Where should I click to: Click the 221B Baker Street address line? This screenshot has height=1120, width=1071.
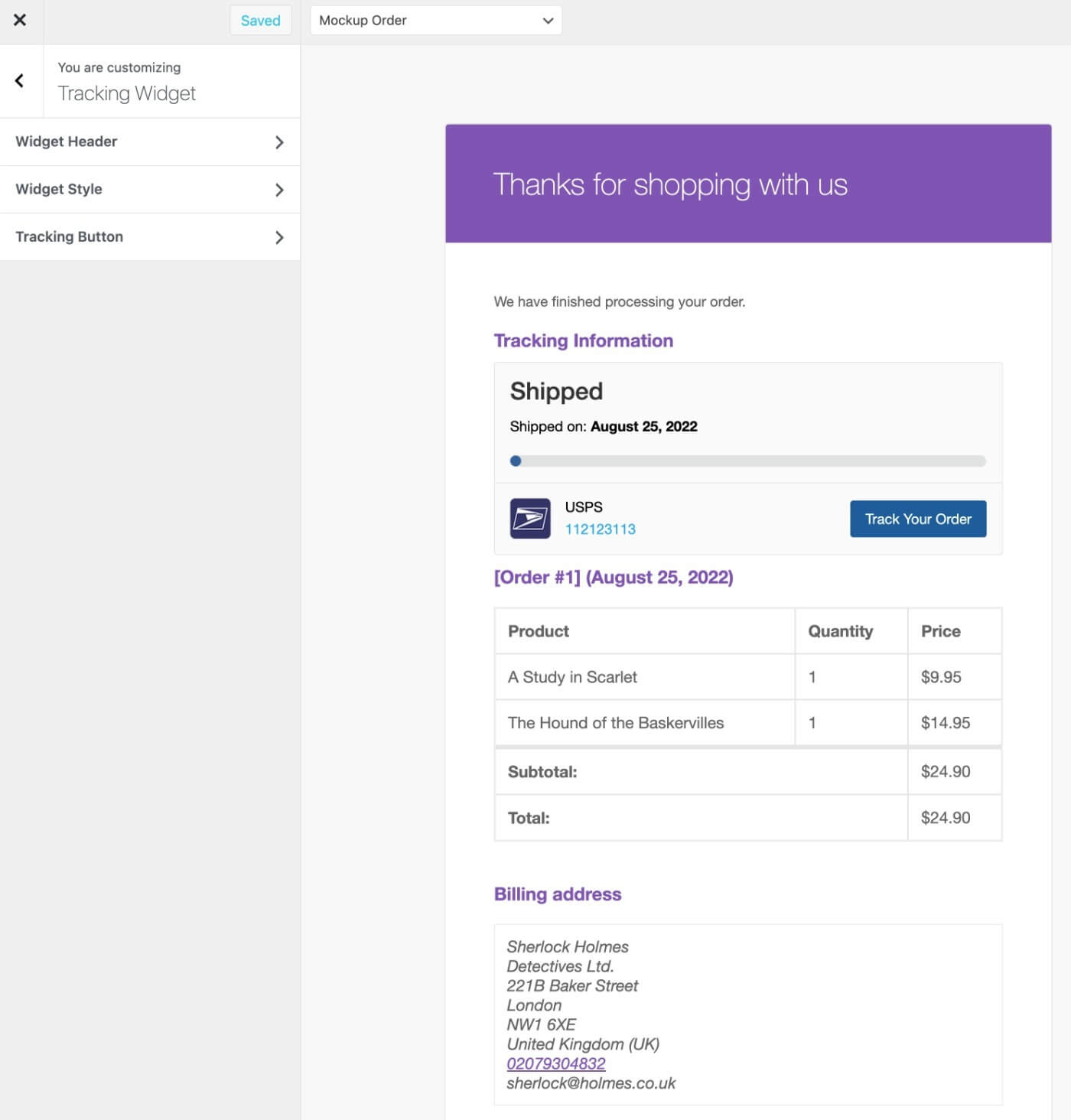click(x=572, y=986)
